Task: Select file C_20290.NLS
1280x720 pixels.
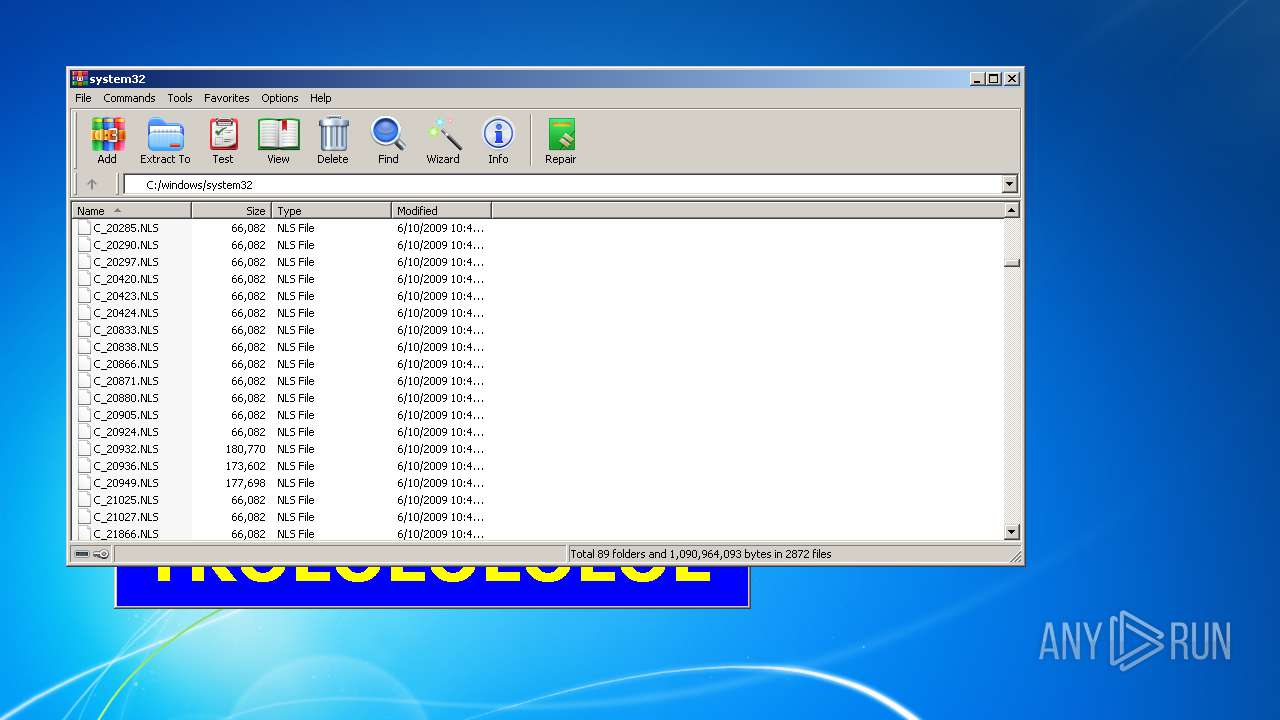Action: coord(126,245)
